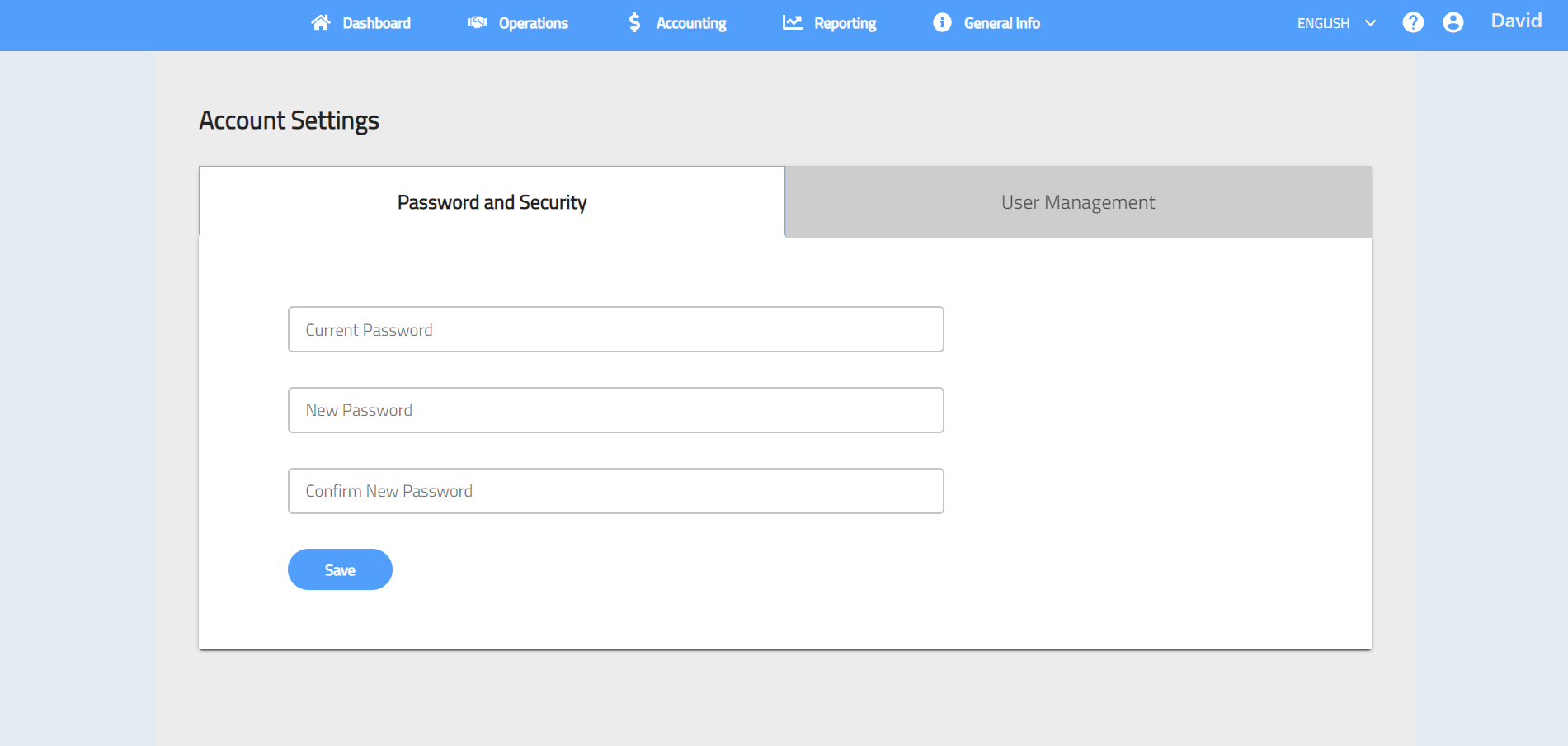Focus the New Password field
Screen dimensions: 1568x746
coord(615,410)
